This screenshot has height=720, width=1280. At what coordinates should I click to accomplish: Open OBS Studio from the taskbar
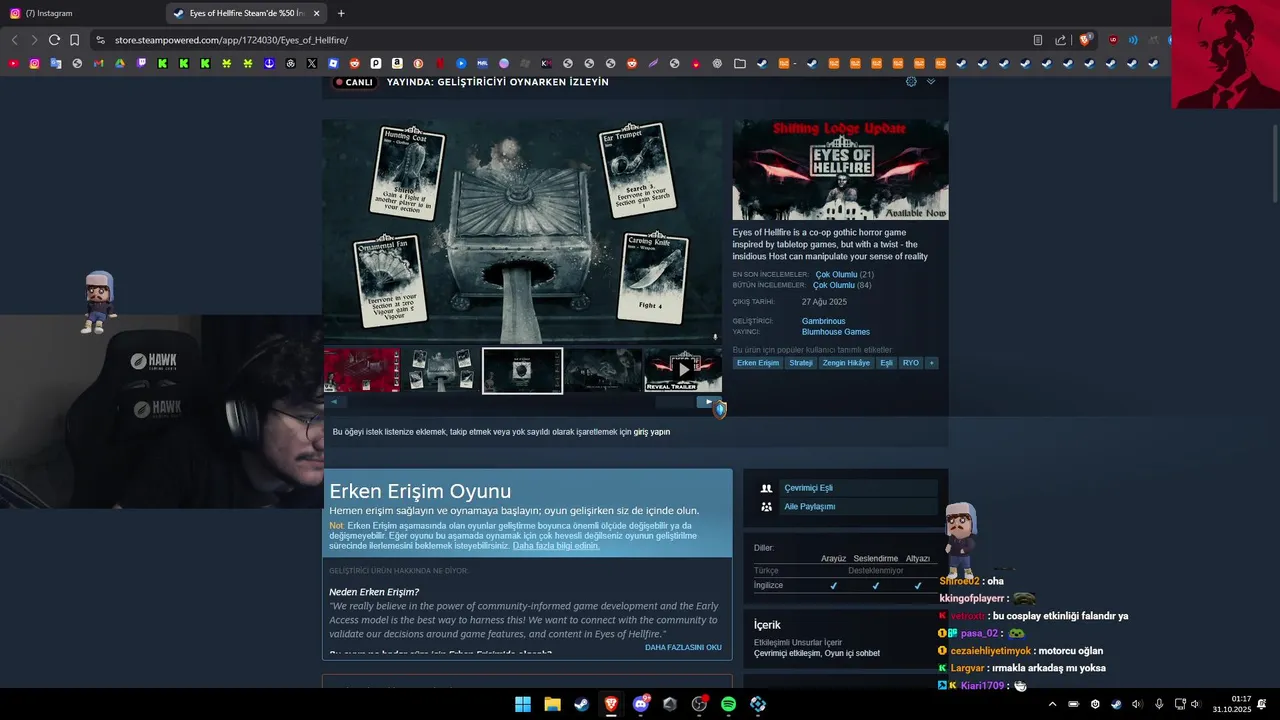pyautogui.click(x=699, y=704)
